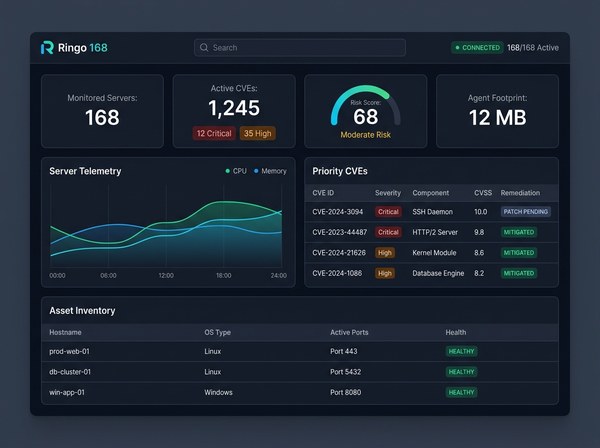Click the Port 8080 cell
The height and width of the screenshot is (448, 600).
pyautogui.click(x=346, y=393)
